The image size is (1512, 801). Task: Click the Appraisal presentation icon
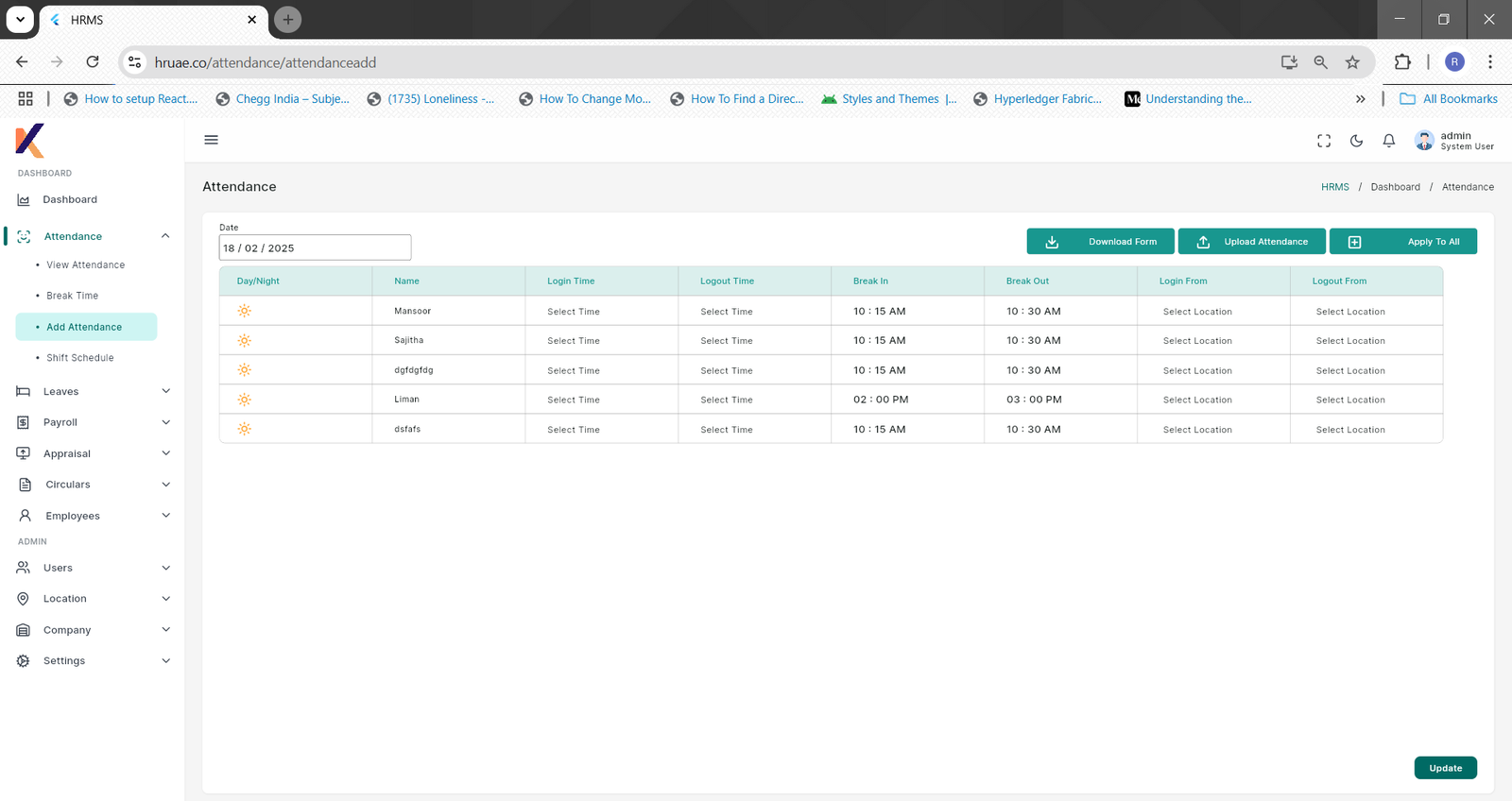click(x=24, y=453)
